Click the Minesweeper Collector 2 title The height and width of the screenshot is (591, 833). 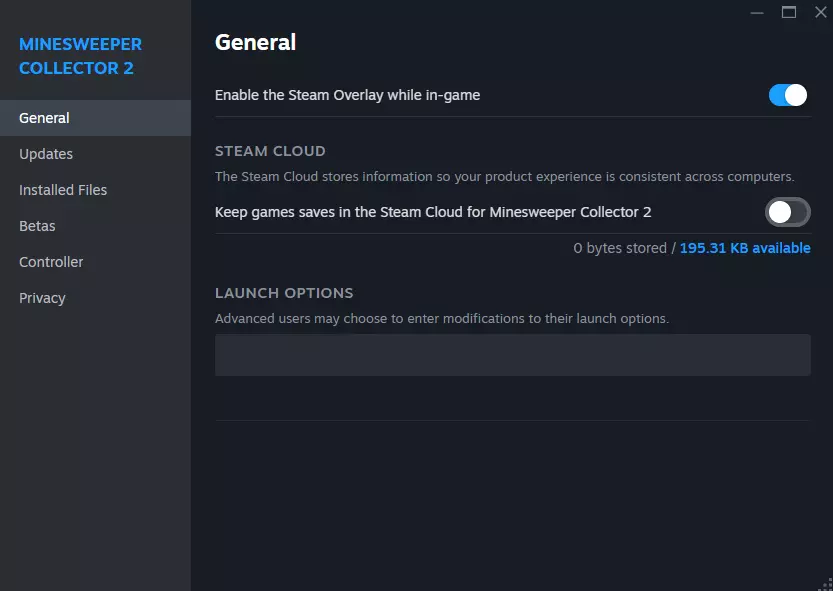coord(80,56)
